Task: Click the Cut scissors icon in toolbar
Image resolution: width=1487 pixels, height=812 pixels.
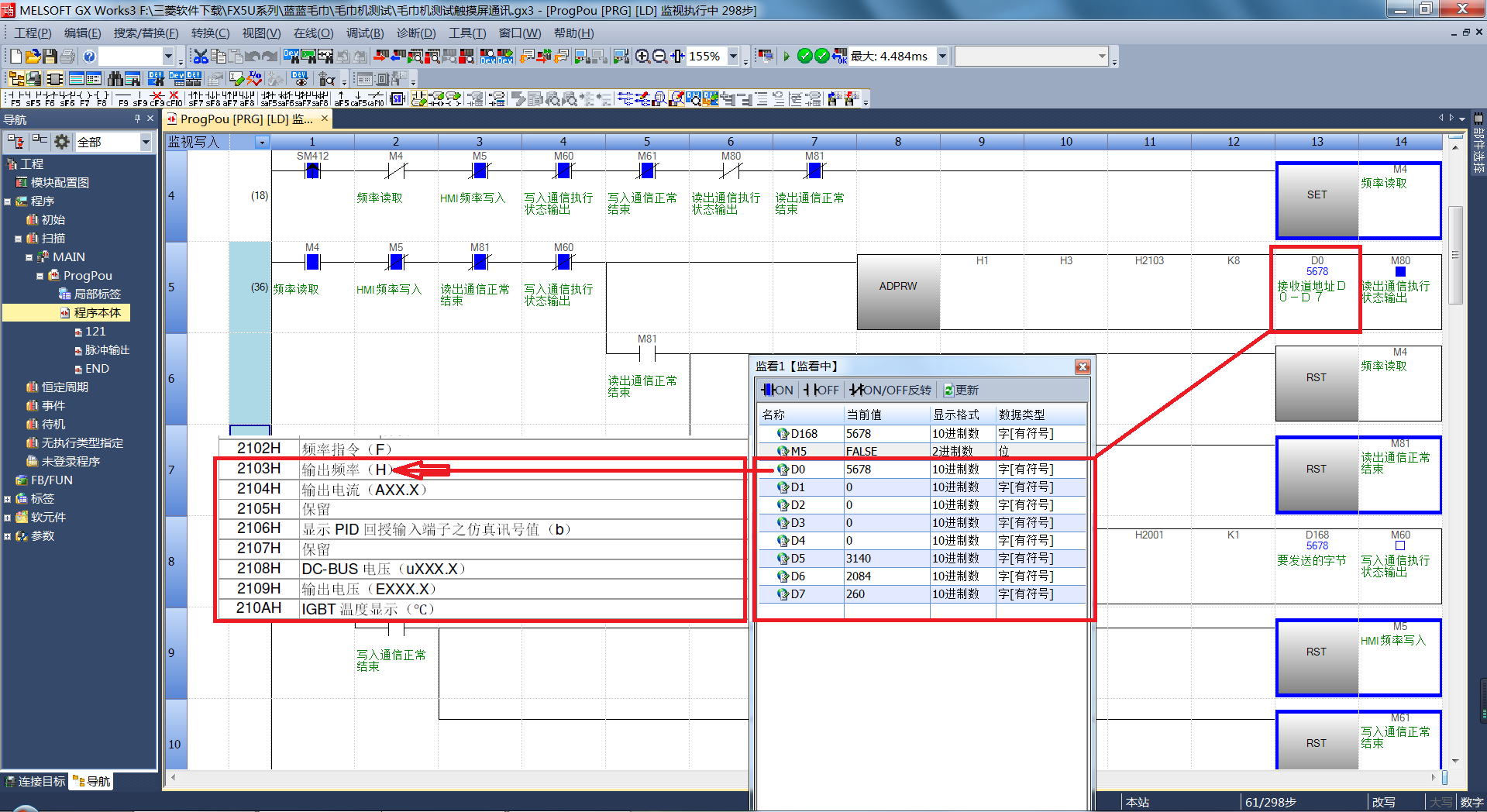Action: pos(201,57)
